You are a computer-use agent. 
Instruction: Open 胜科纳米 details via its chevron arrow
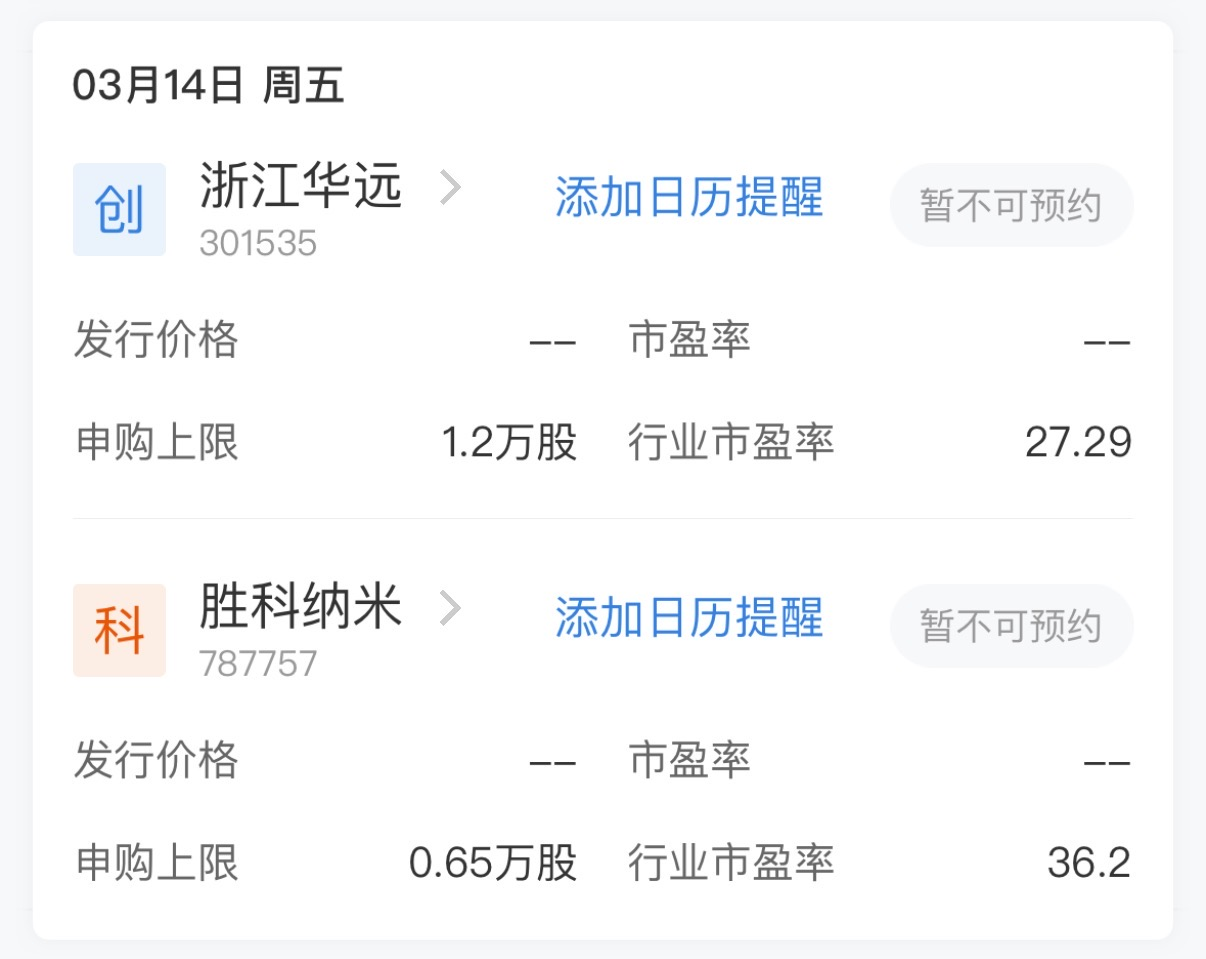[451, 607]
